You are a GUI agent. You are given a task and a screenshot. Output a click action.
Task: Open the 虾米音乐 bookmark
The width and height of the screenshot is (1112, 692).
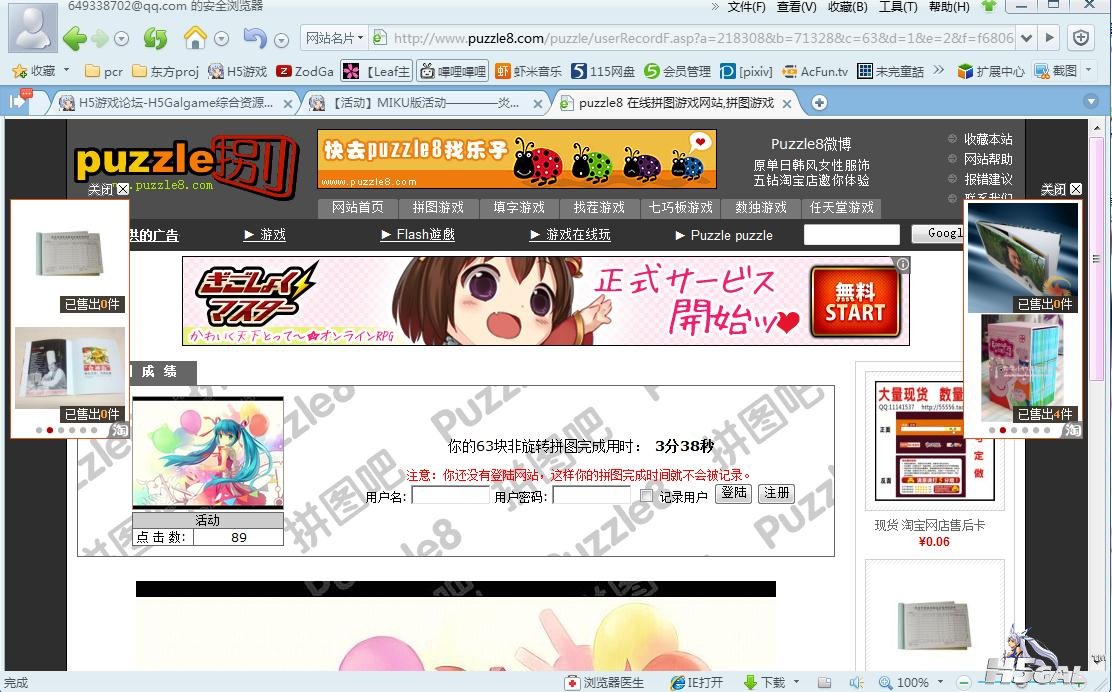(x=528, y=71)
